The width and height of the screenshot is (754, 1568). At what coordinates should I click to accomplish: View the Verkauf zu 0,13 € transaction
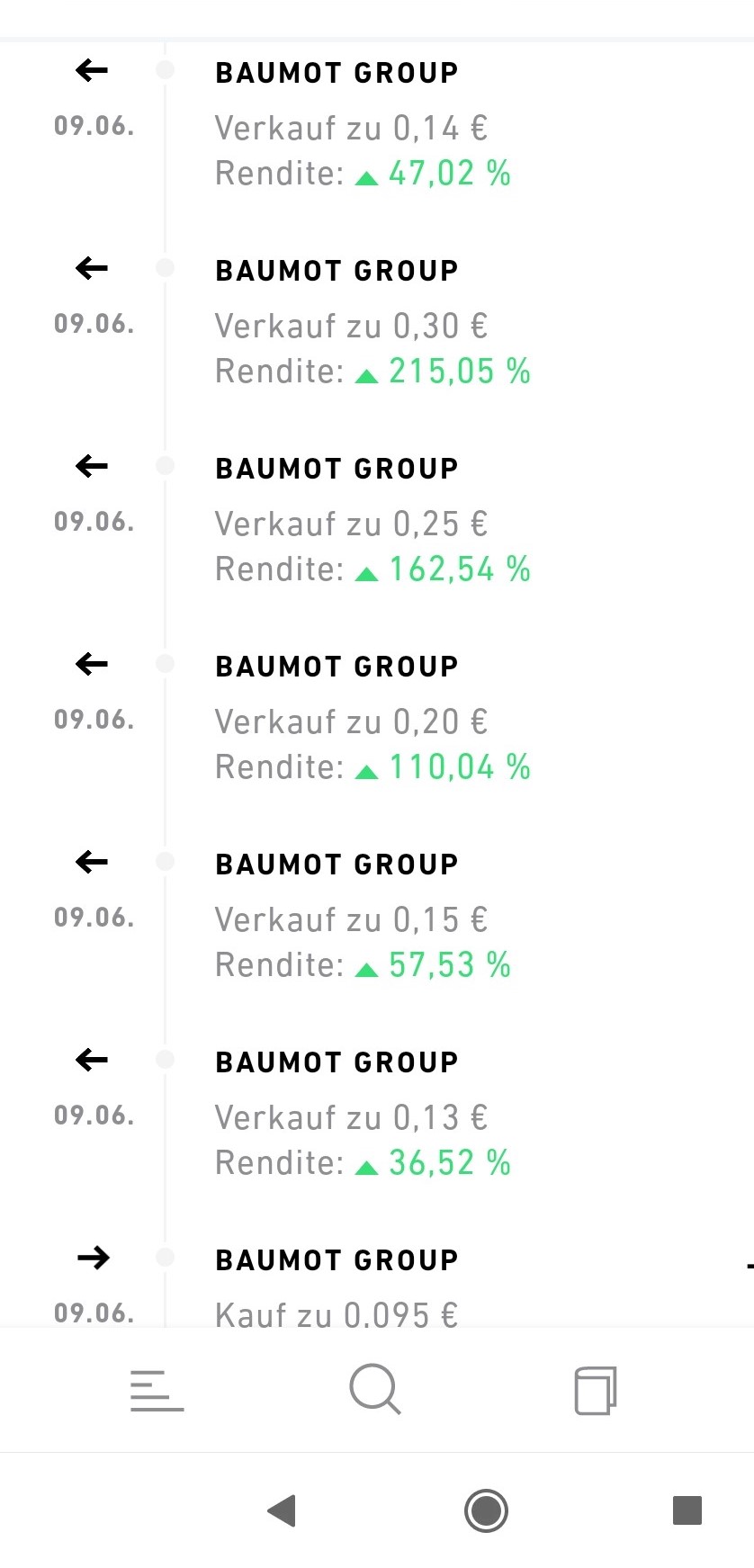[x=351, y=1117]
